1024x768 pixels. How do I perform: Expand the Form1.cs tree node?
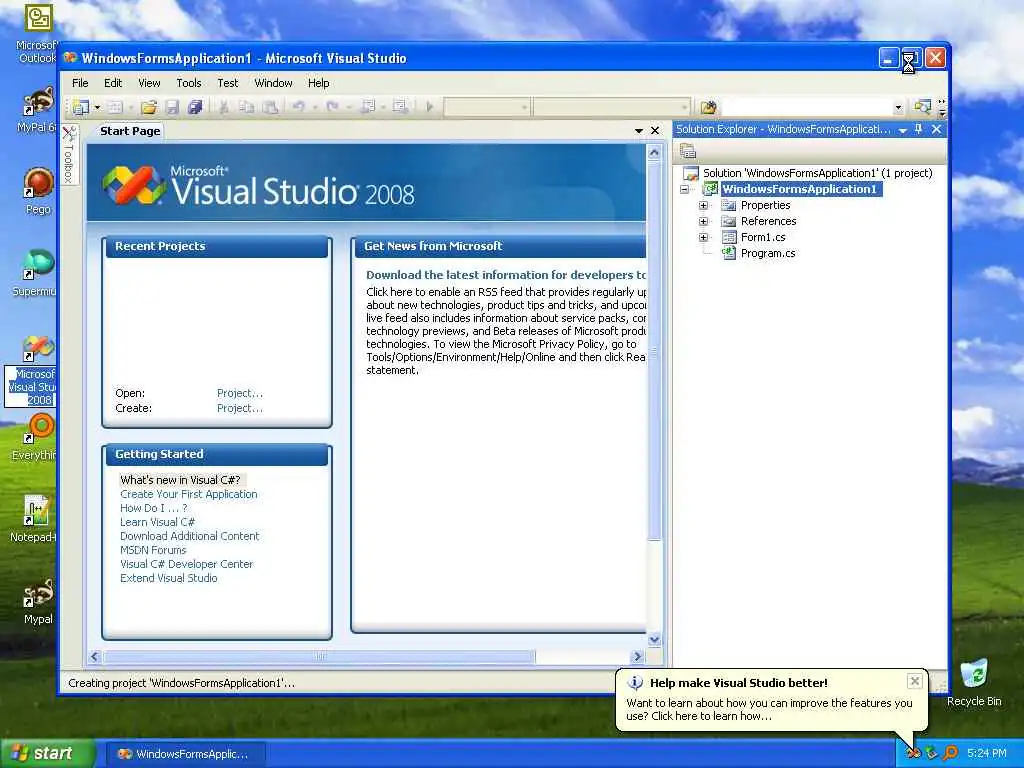703,237
